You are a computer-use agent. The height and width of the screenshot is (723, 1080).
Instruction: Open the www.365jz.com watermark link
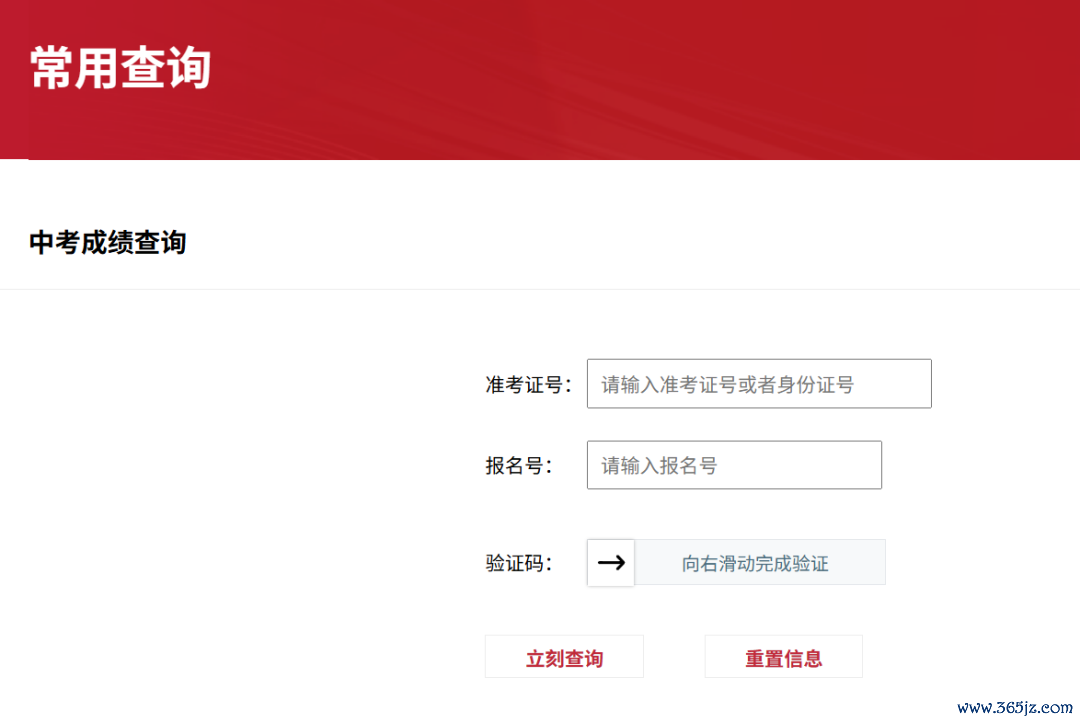[1015, 707]
